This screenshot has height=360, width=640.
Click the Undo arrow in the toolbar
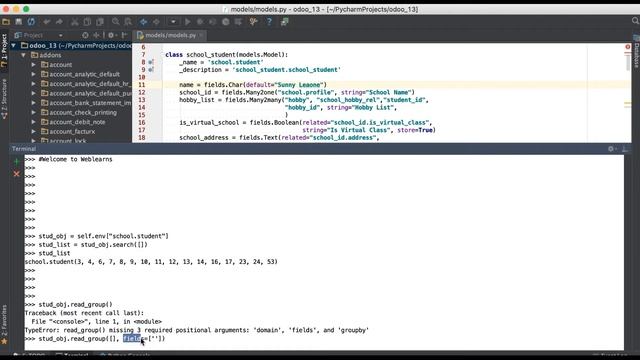[x=47, y=22]
